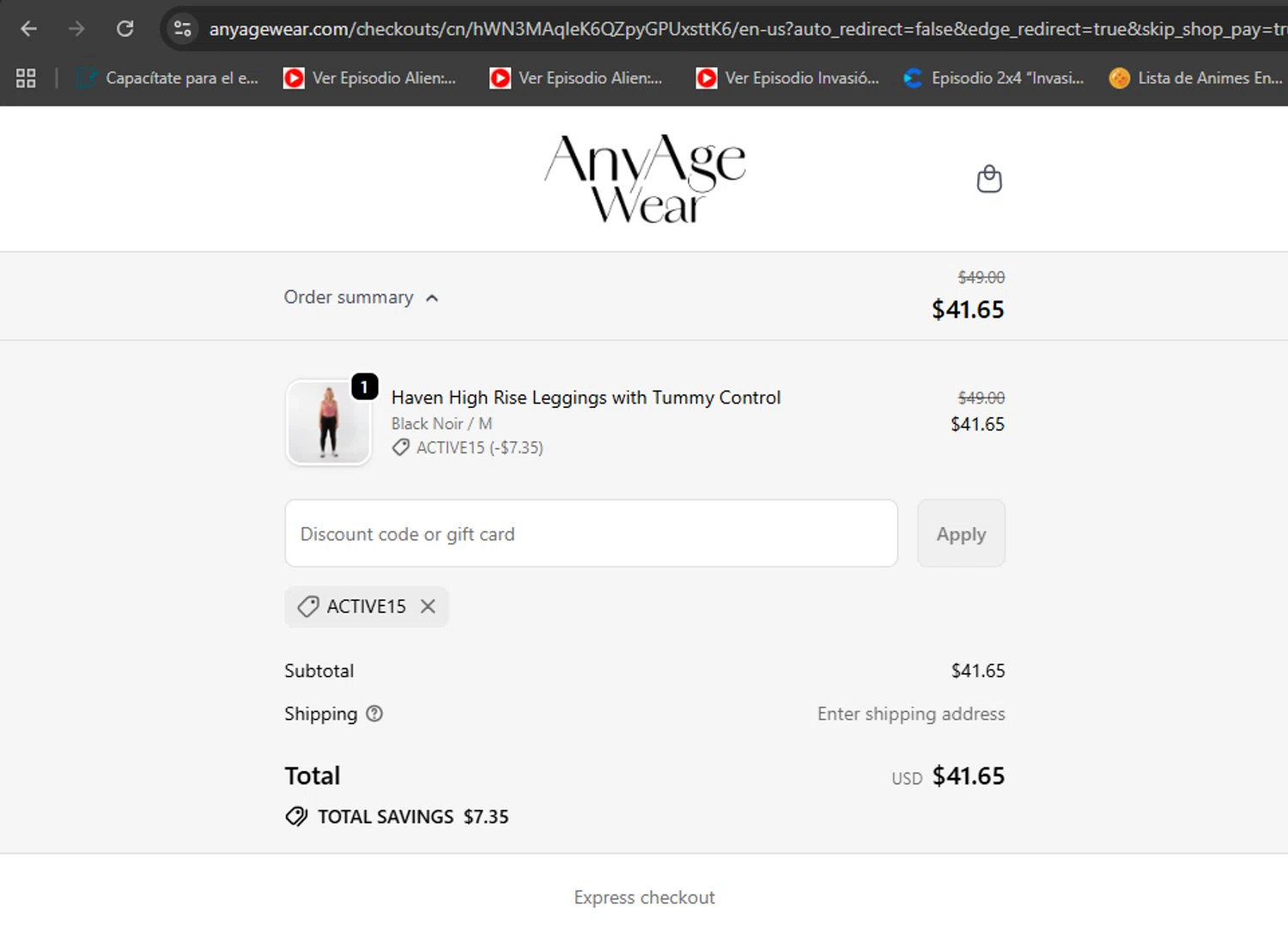1288x929 pixels.
Task: Click the Subtotal $41.65 amount
Action: [x=978, y=671]
